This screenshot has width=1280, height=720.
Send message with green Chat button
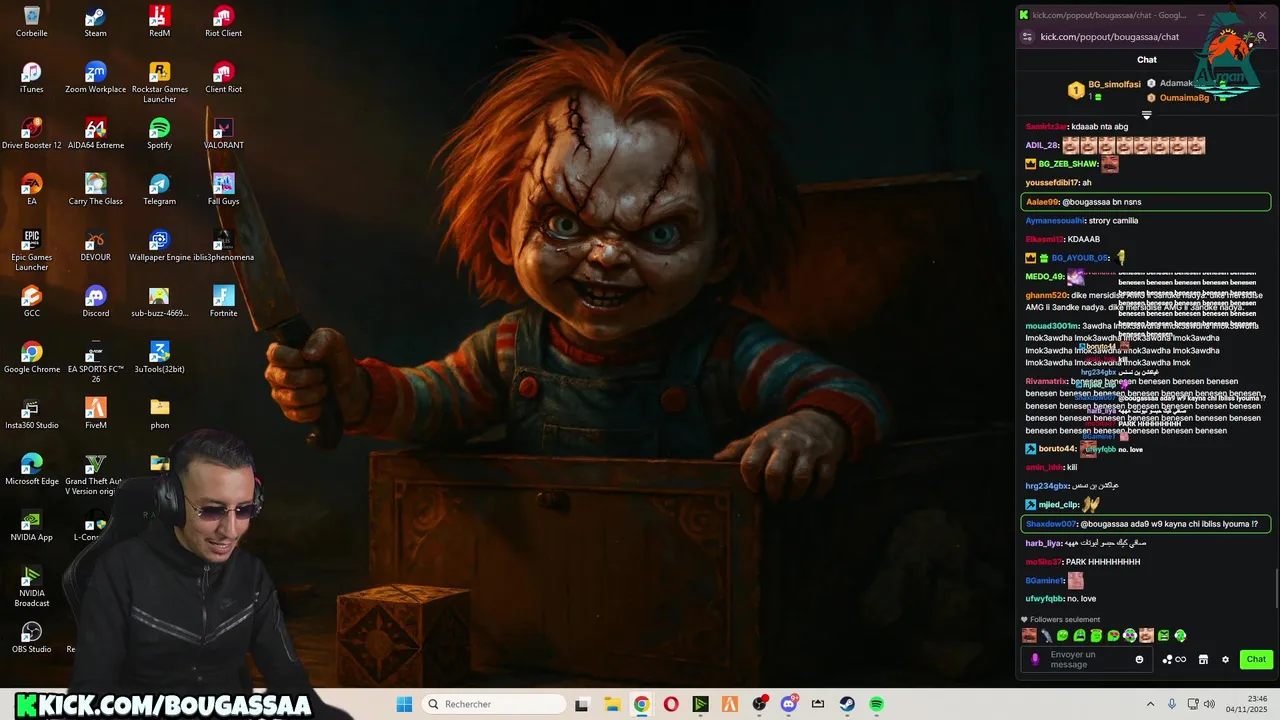[x=1256, y=659]
